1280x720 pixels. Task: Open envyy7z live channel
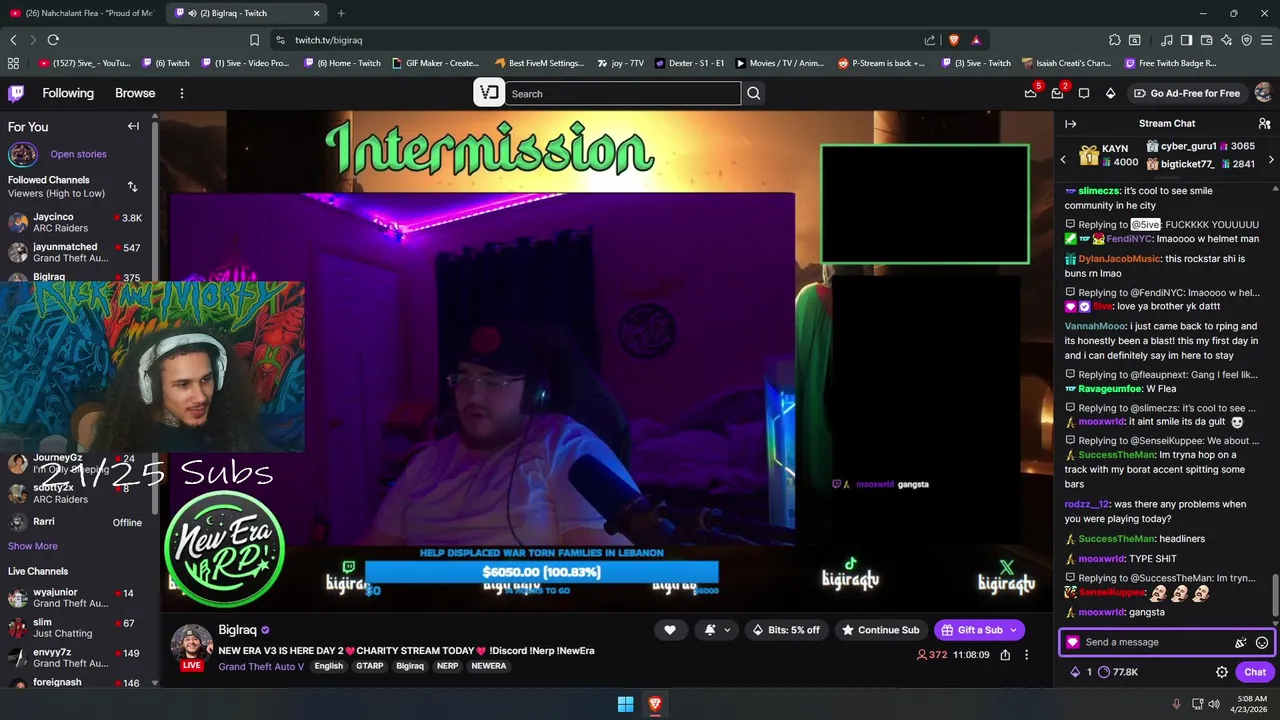(76, 658)
